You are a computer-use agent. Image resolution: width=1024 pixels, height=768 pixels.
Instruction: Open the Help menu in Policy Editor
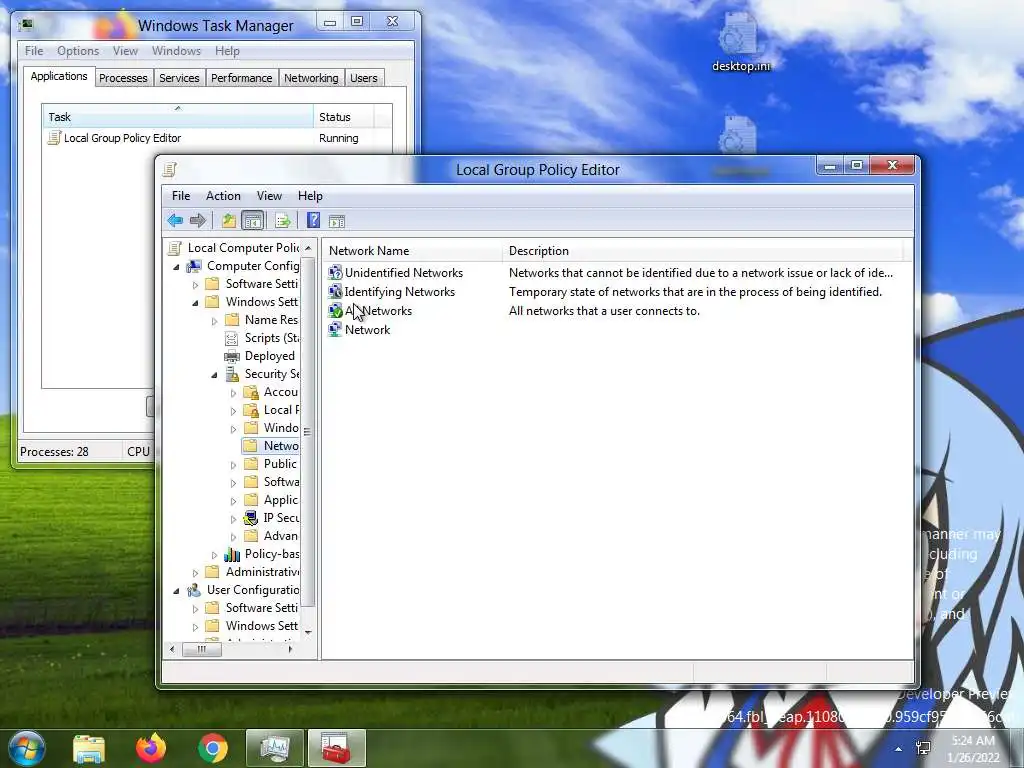coord(310,196)
